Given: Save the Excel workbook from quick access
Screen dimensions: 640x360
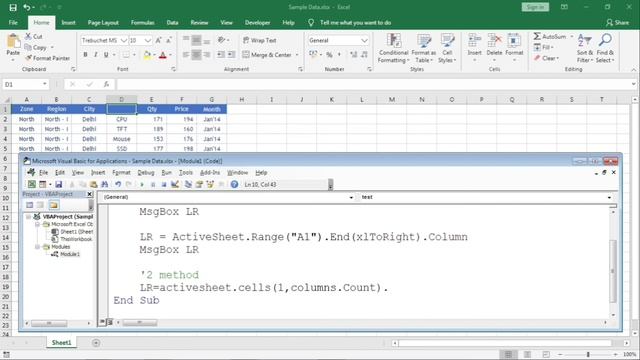Looking at the screenshot, I should pyautogui.click(x=13, y=7).
